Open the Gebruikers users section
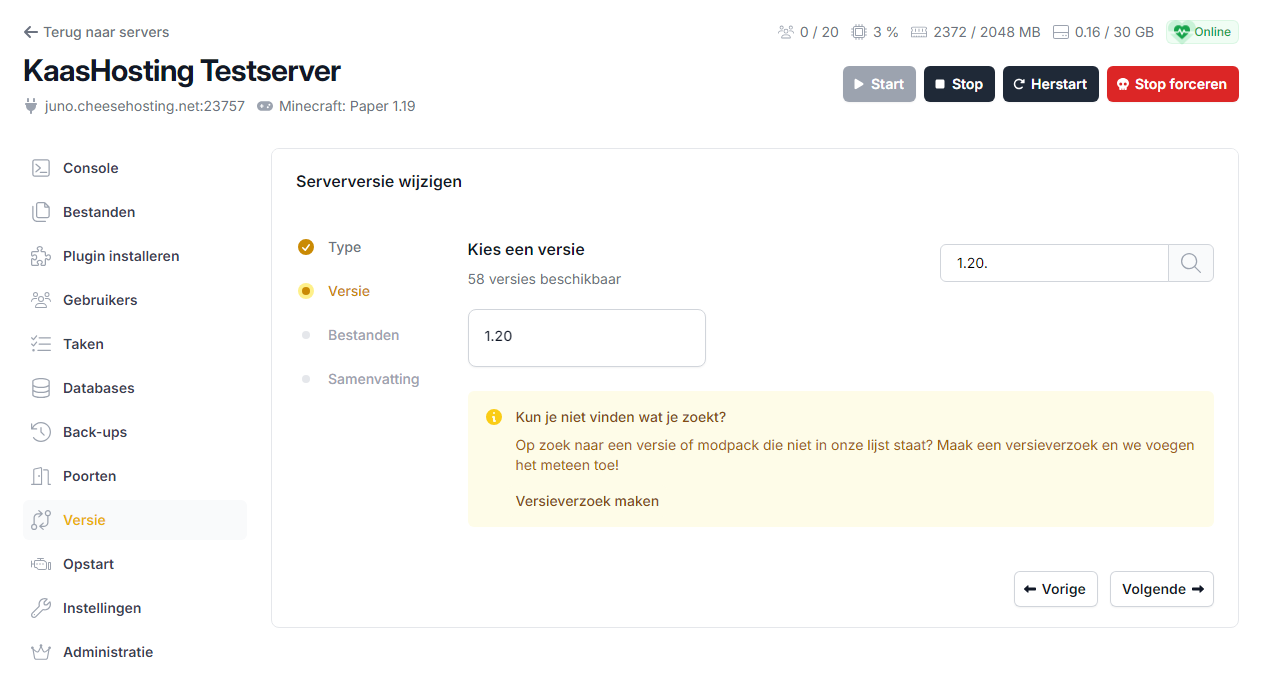1269x693 pixels. click(x=99, y=300)
